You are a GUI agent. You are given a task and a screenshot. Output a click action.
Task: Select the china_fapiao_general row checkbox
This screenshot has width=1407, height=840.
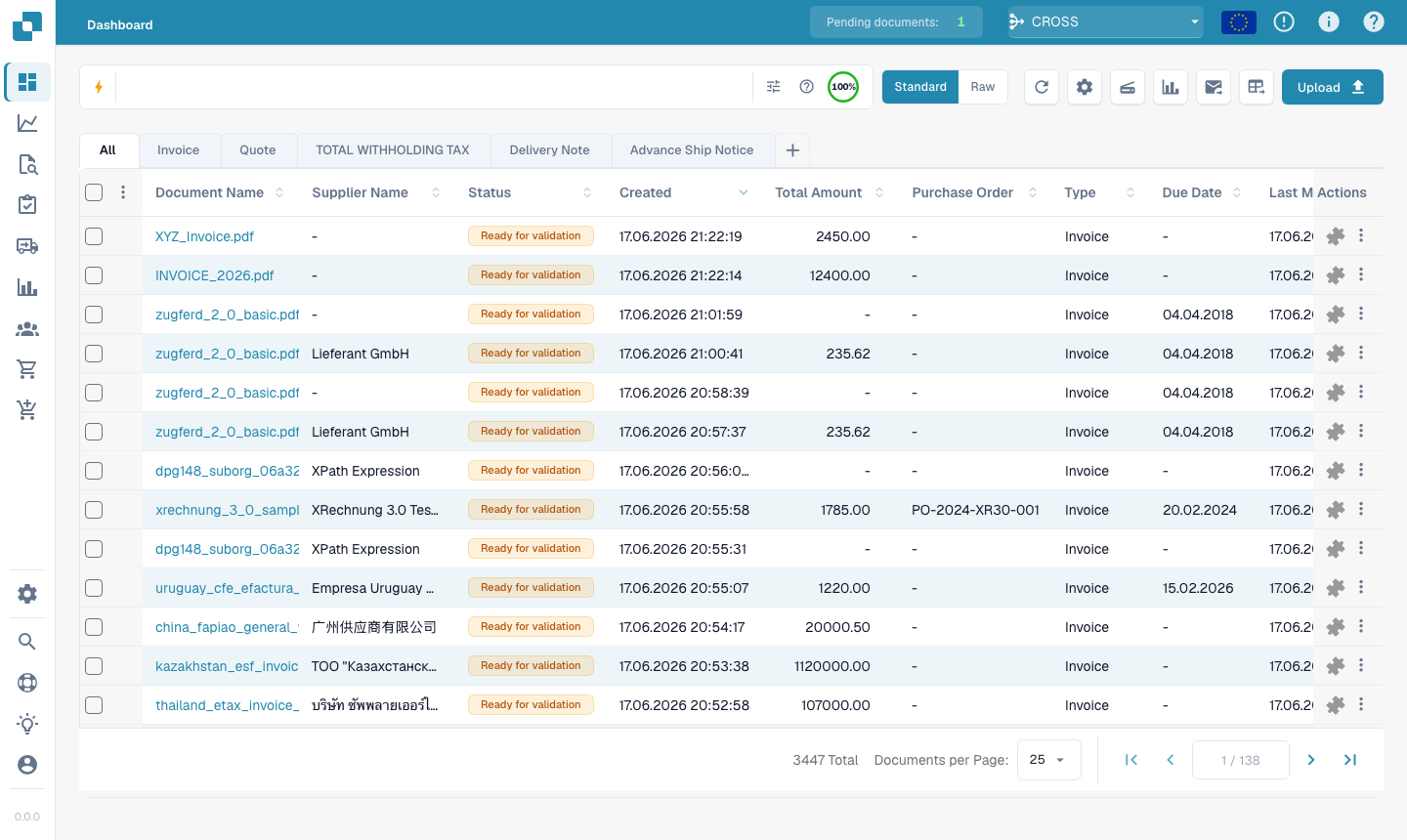coord(94,627)
